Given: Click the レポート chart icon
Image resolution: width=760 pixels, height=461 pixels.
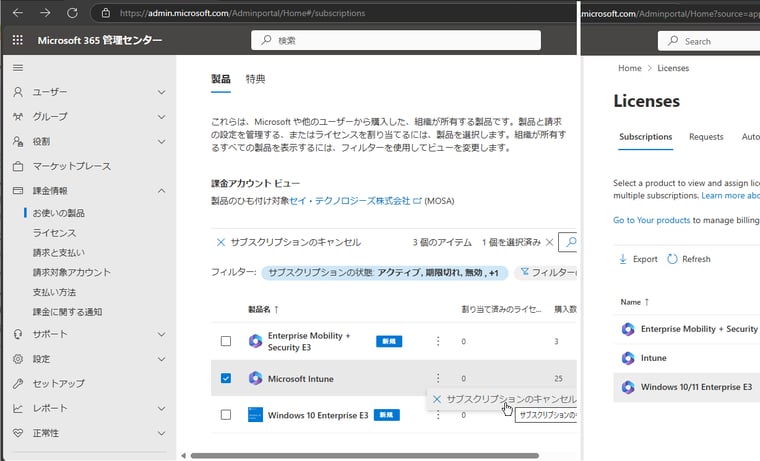Looking at the screenshot, I should pos(18,408).
